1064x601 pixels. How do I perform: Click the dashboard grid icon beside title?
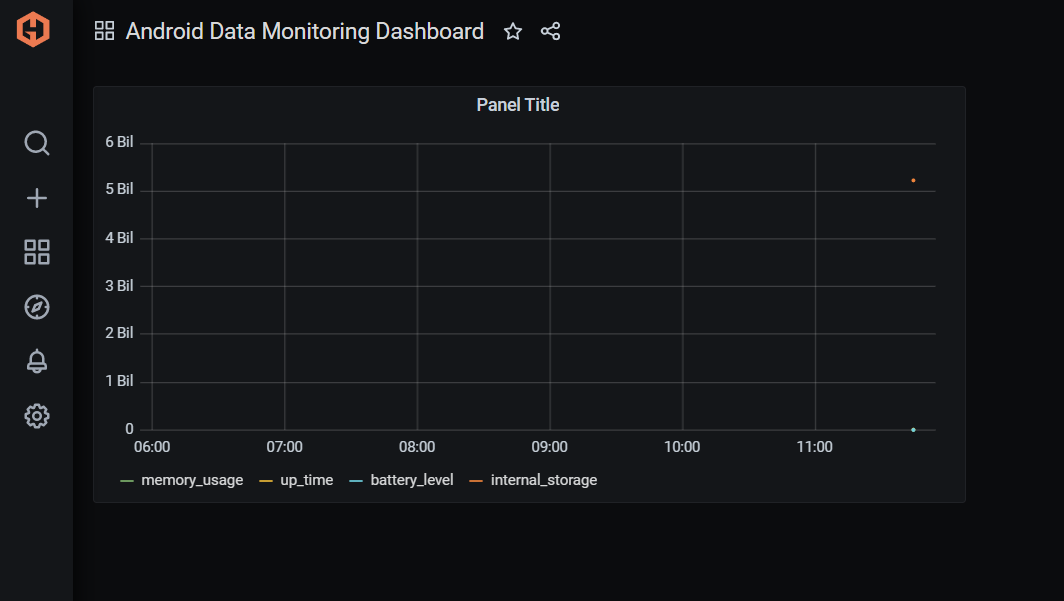pyautogui.click(x=104, y=31)
